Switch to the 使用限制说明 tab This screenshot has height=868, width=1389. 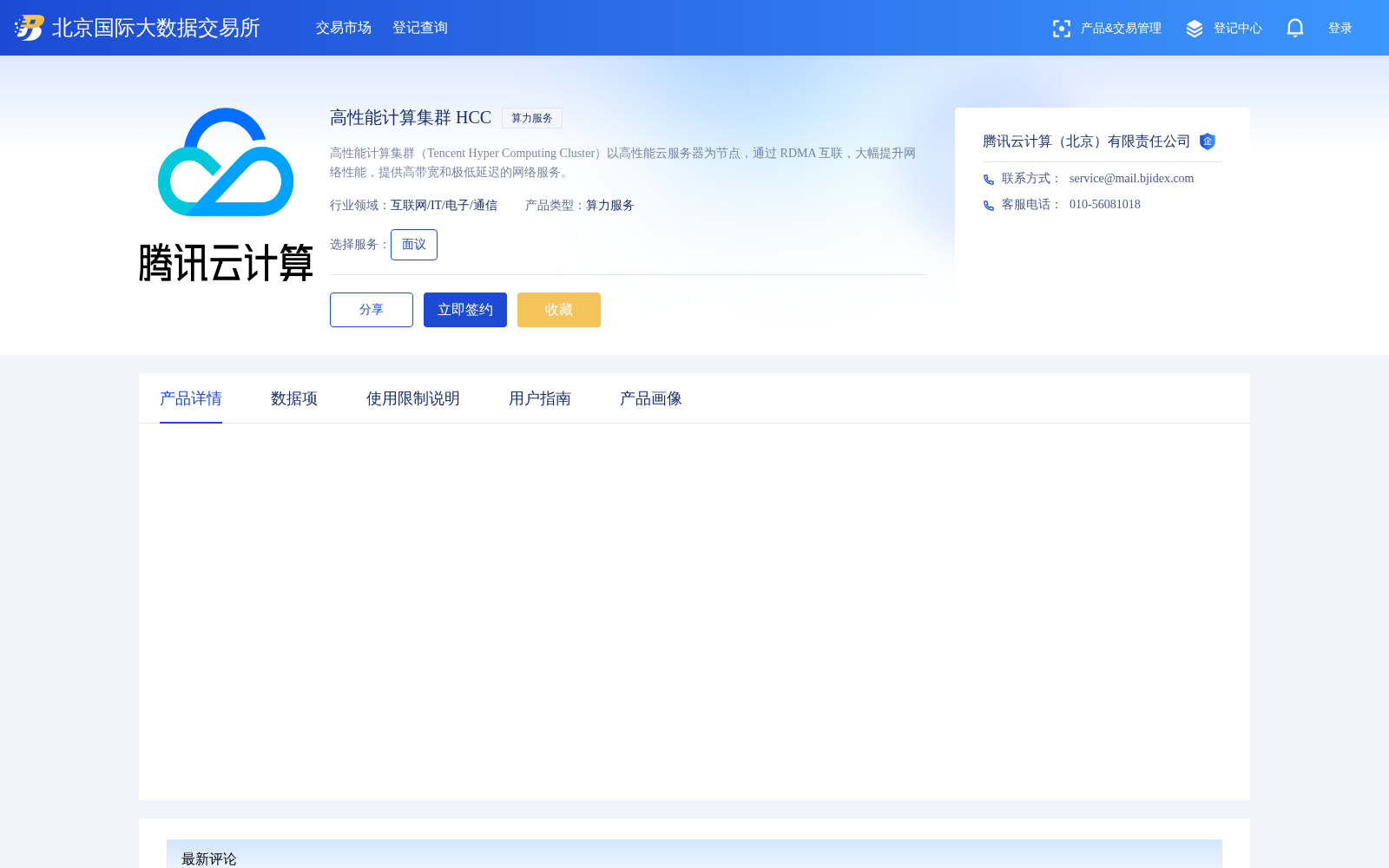(413, 398)
